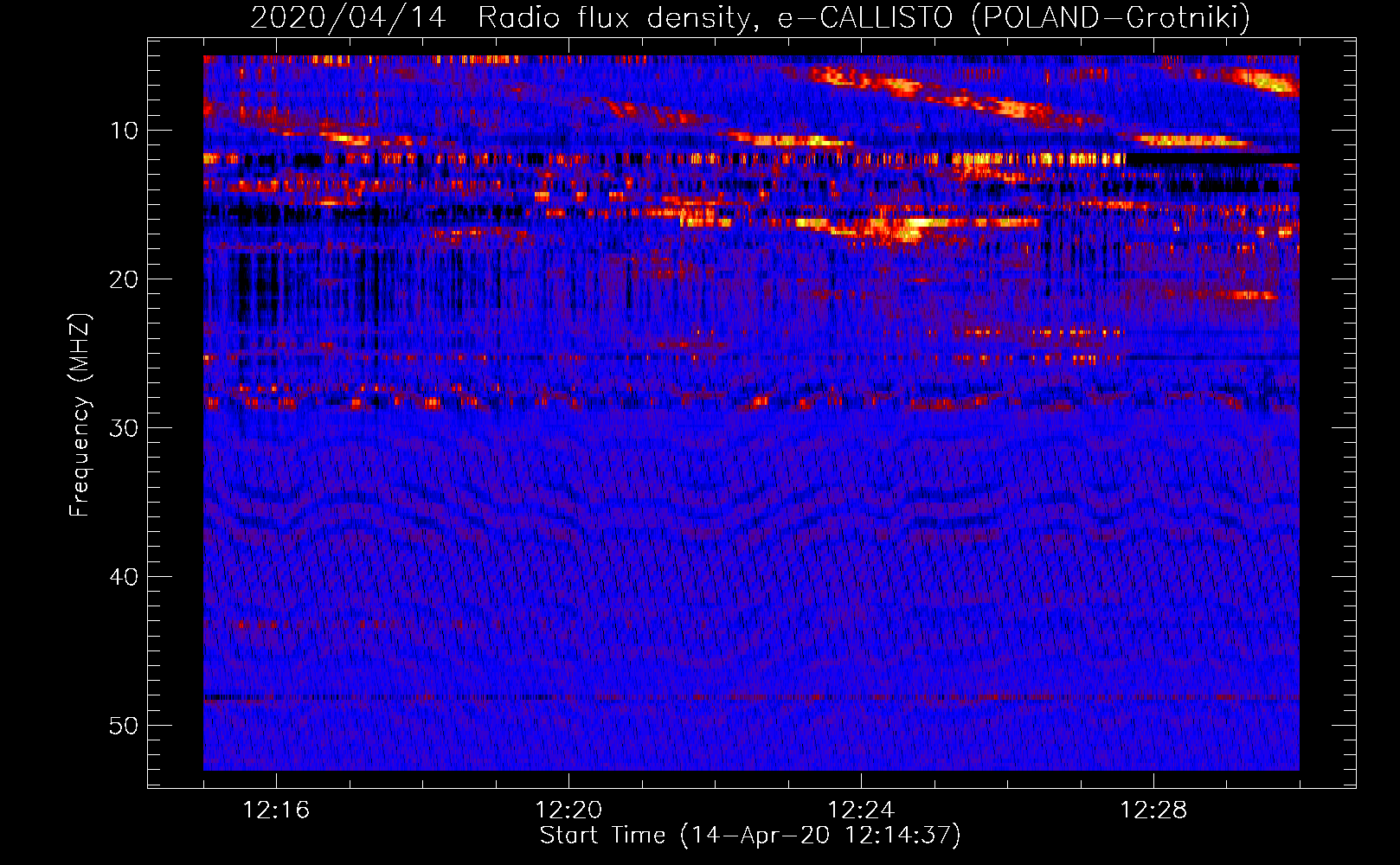Screen dimensions: 1400x865
Task: Click the 30 MHz frequency tick label
Action: tap(124, 428)
